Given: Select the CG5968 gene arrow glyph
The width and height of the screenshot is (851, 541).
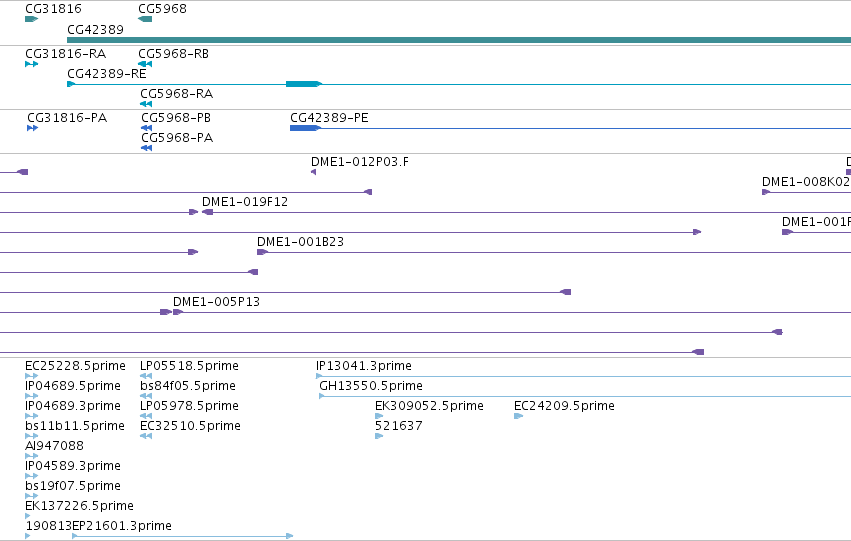Looking at the screenshot, I should click(x=145, y=19).
